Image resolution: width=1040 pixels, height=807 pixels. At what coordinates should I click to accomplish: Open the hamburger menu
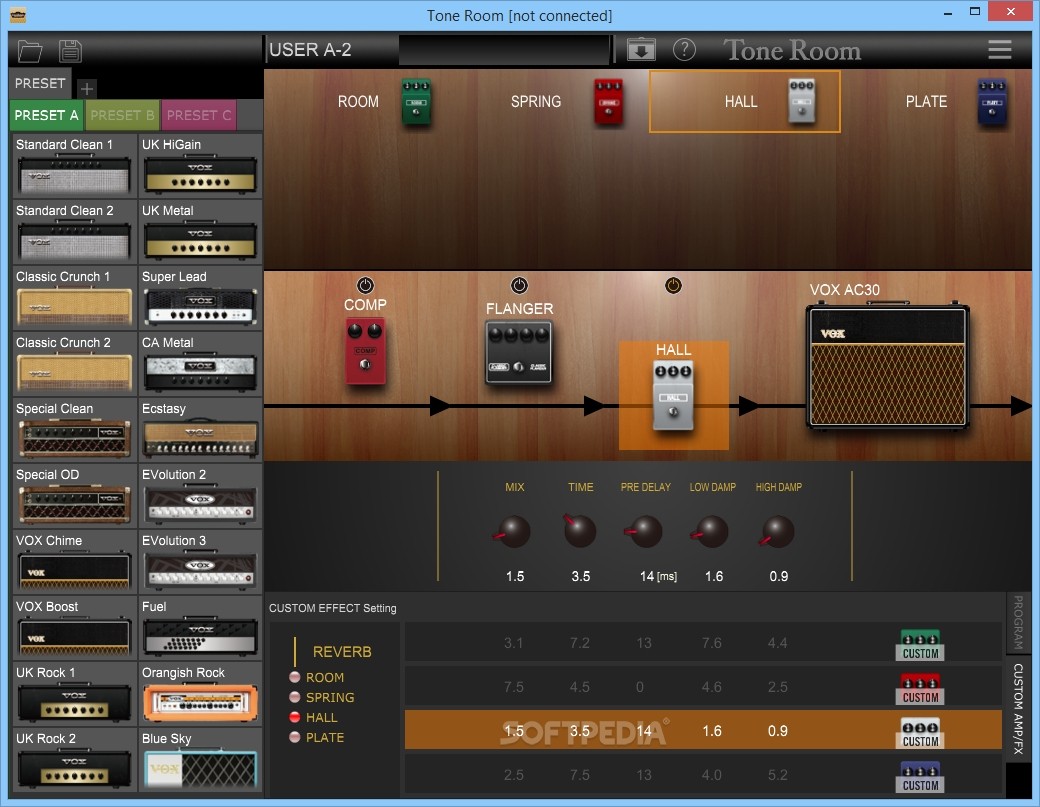click(1000, 50)
